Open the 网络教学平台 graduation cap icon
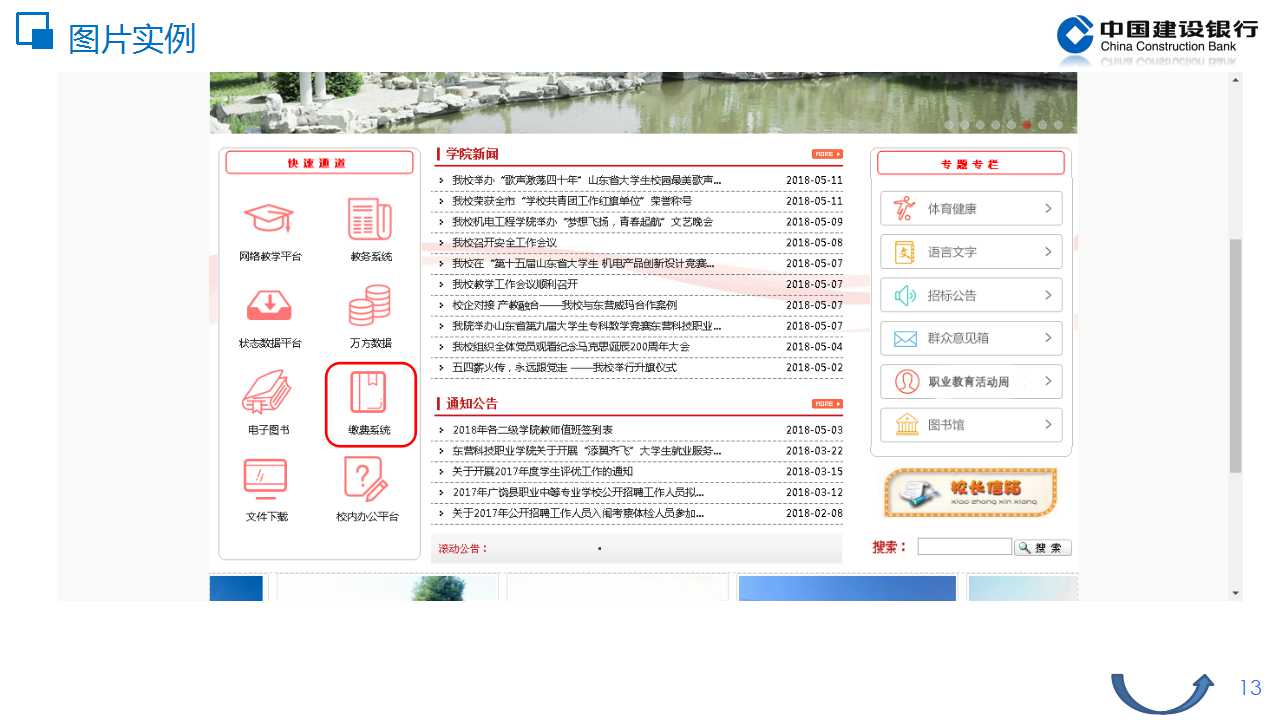The height and width of the screenshot is (720, 1279). point(269,220)
